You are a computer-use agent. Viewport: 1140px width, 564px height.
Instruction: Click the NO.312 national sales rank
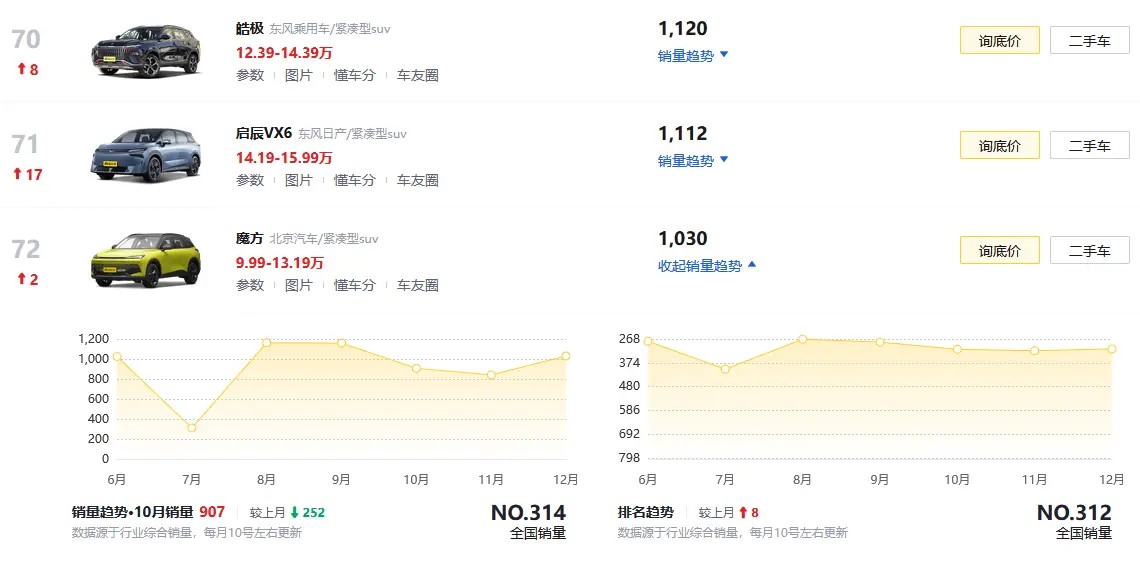tap(1075, 512)
